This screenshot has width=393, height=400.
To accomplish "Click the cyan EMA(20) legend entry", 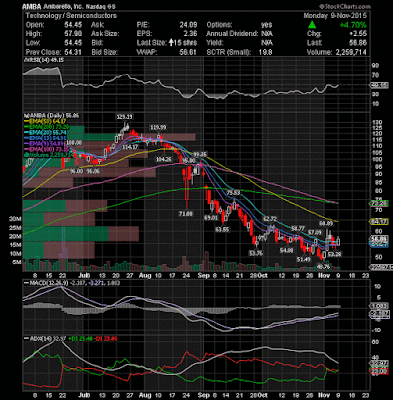I will click(x=46, y=132).
